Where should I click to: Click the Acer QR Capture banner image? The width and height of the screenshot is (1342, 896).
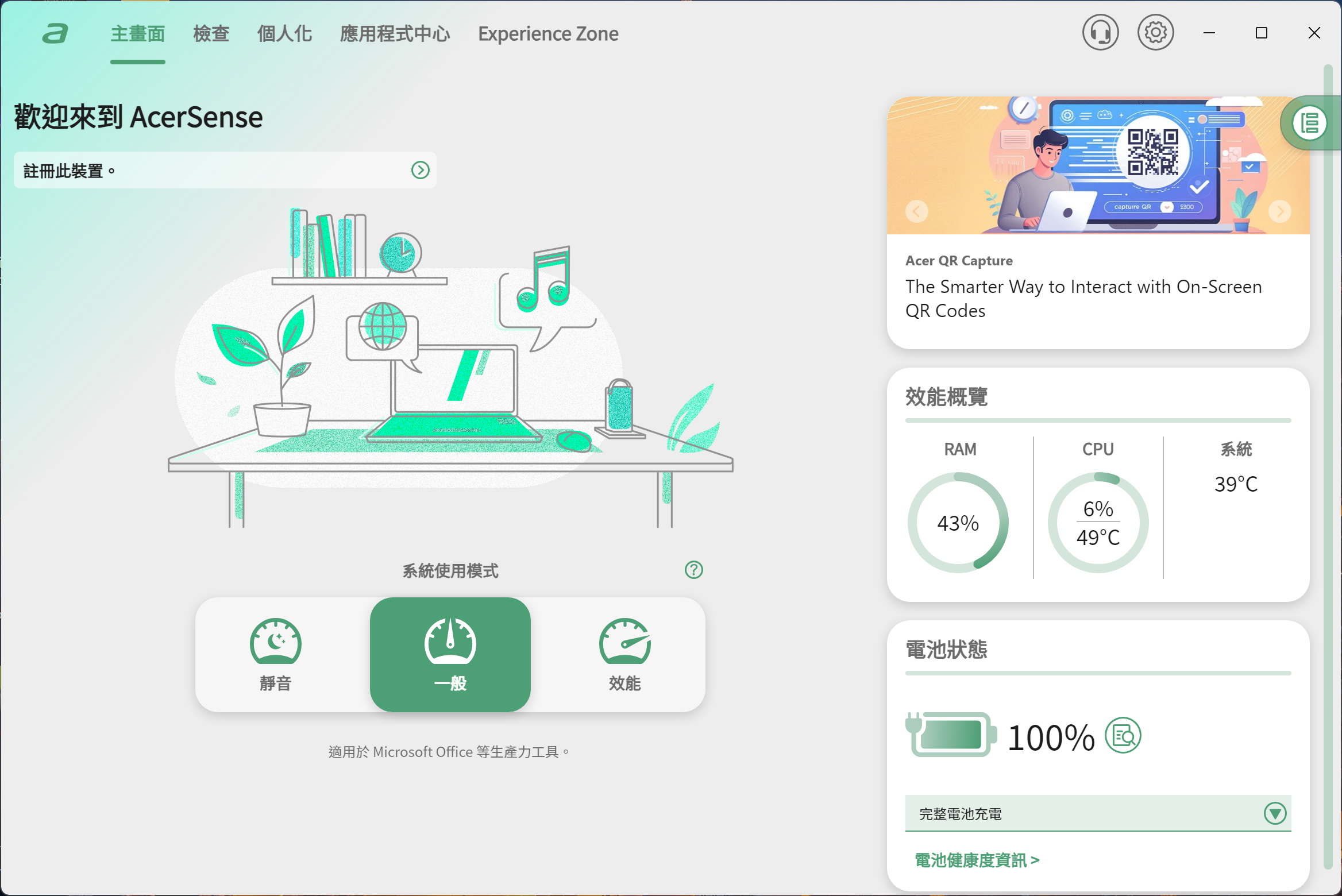(x=1097, y=165)
